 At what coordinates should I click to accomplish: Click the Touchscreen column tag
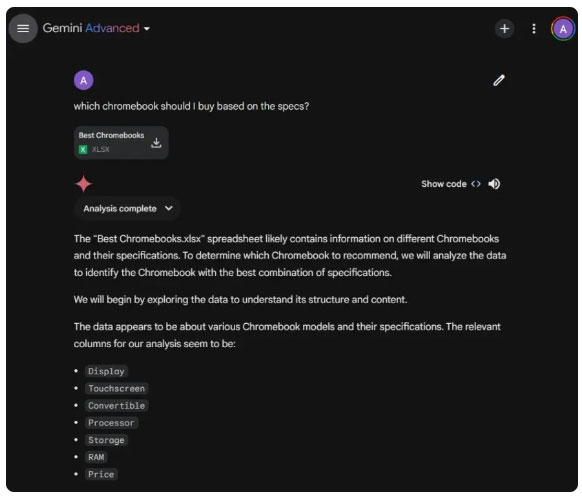point(117,389)
